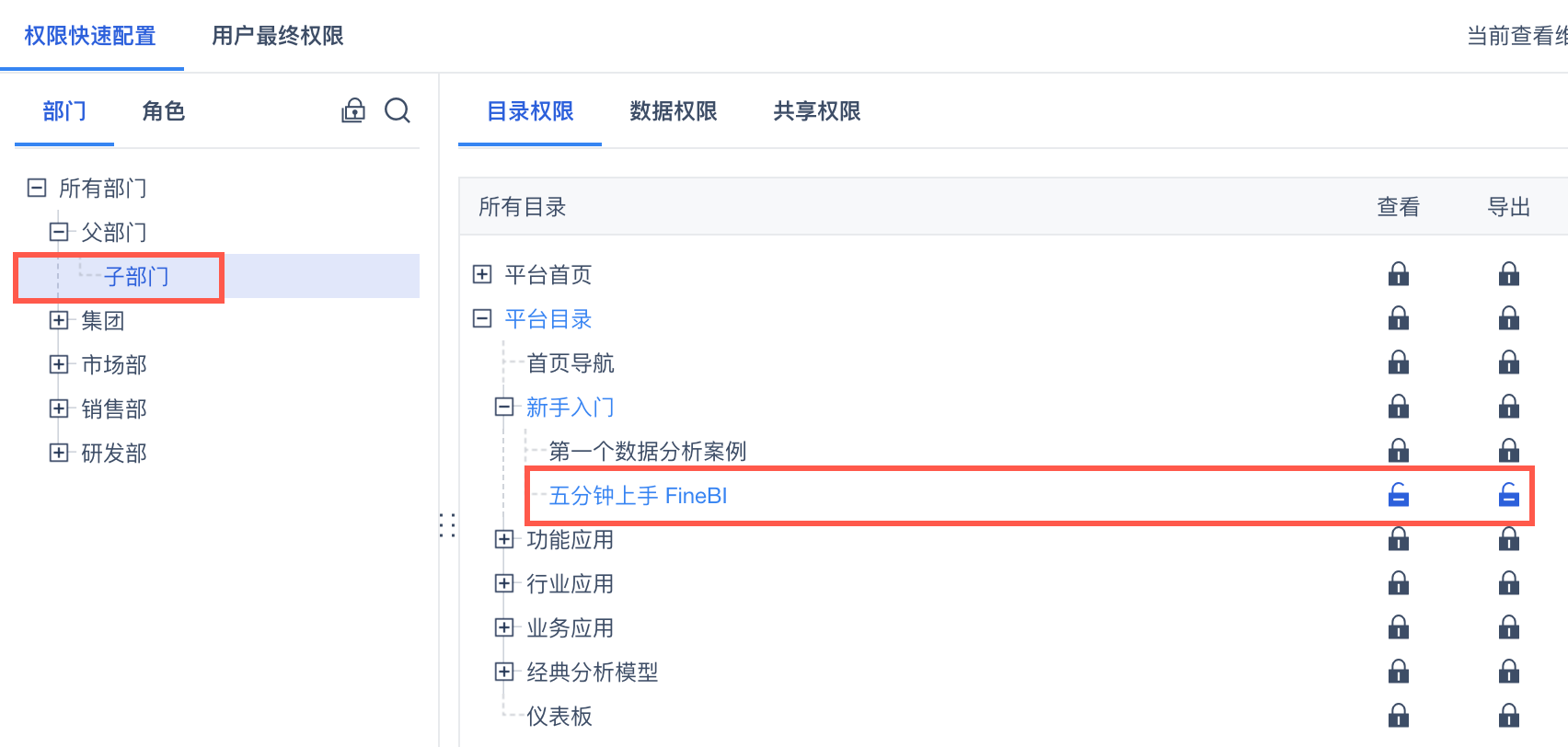
Task: Click the lock permission icon beside search
Action: click(353, 111)
